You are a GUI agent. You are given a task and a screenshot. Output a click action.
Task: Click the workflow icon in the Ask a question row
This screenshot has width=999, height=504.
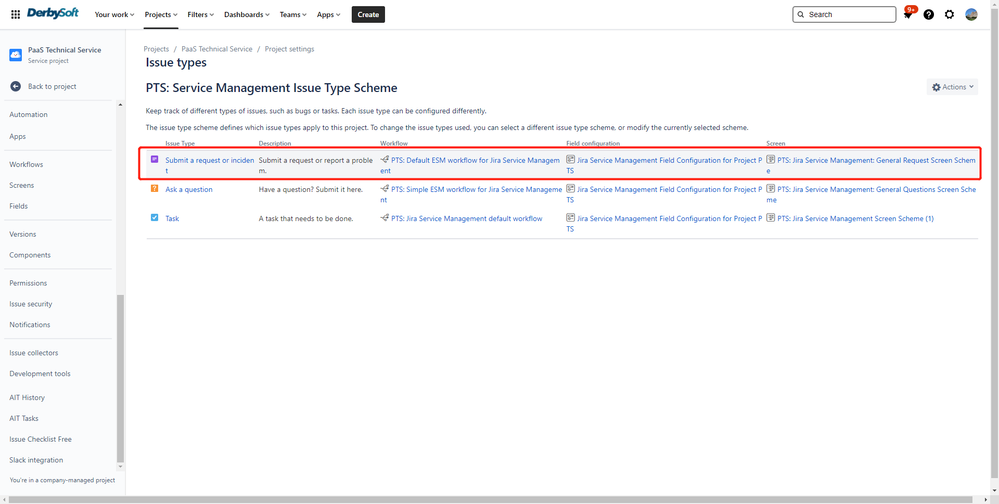tap(384, 189)
